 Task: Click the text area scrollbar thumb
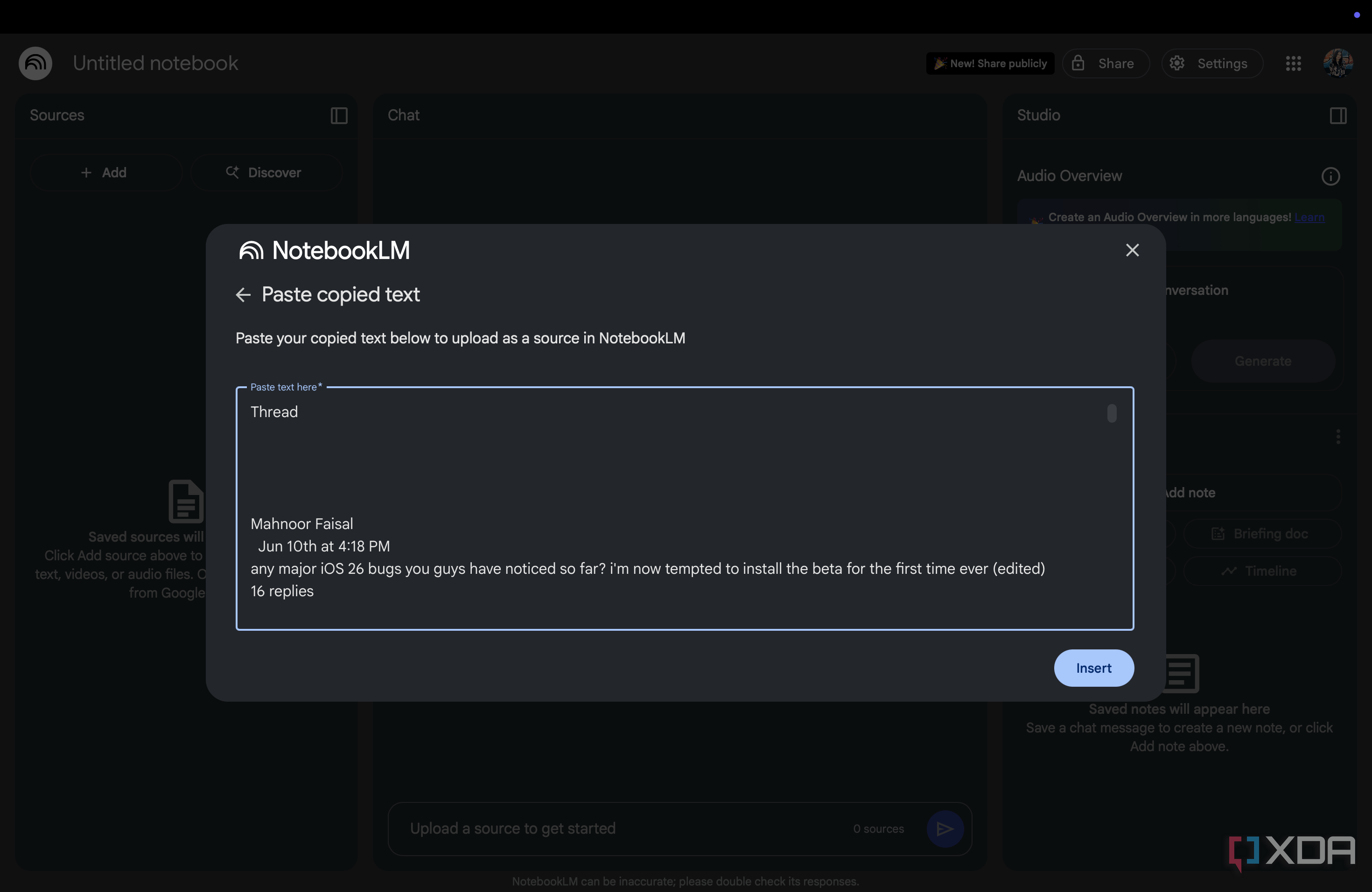pyautogui.click(x=1112, y=413)
